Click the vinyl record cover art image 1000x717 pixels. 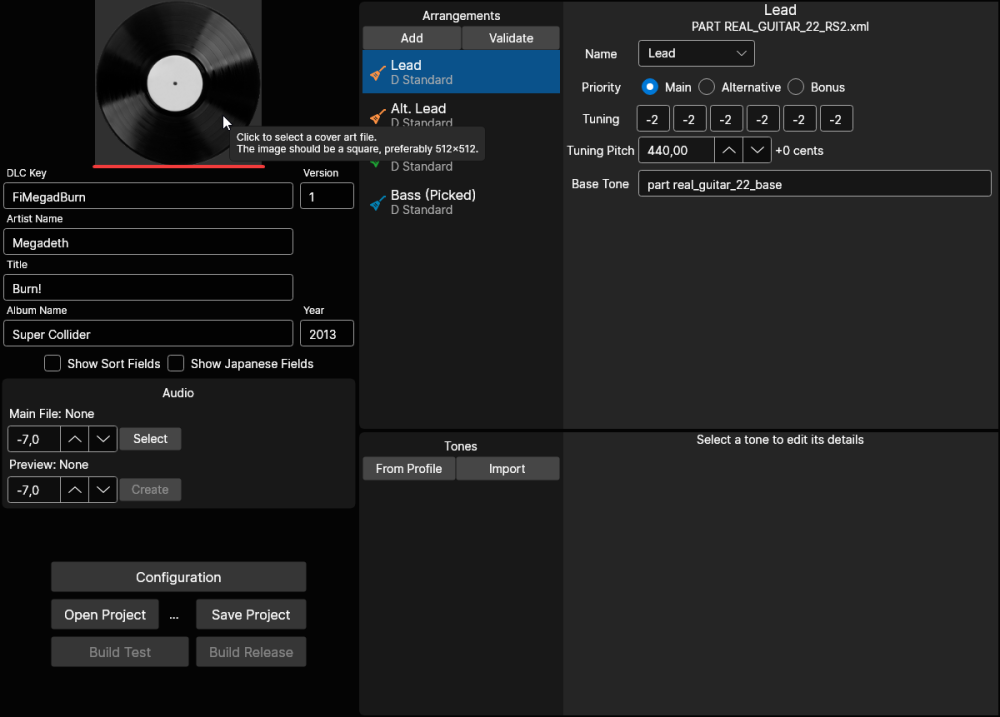(x=178, y=82)
